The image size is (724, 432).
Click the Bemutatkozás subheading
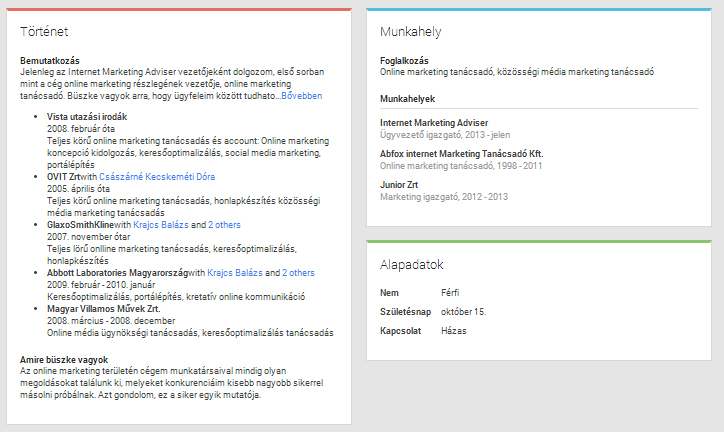tap(49, 60)
